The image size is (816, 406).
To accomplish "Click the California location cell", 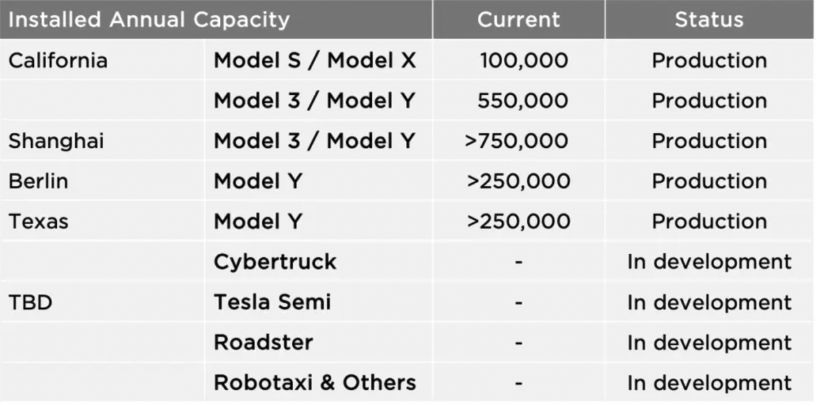I will click(58, 60).
